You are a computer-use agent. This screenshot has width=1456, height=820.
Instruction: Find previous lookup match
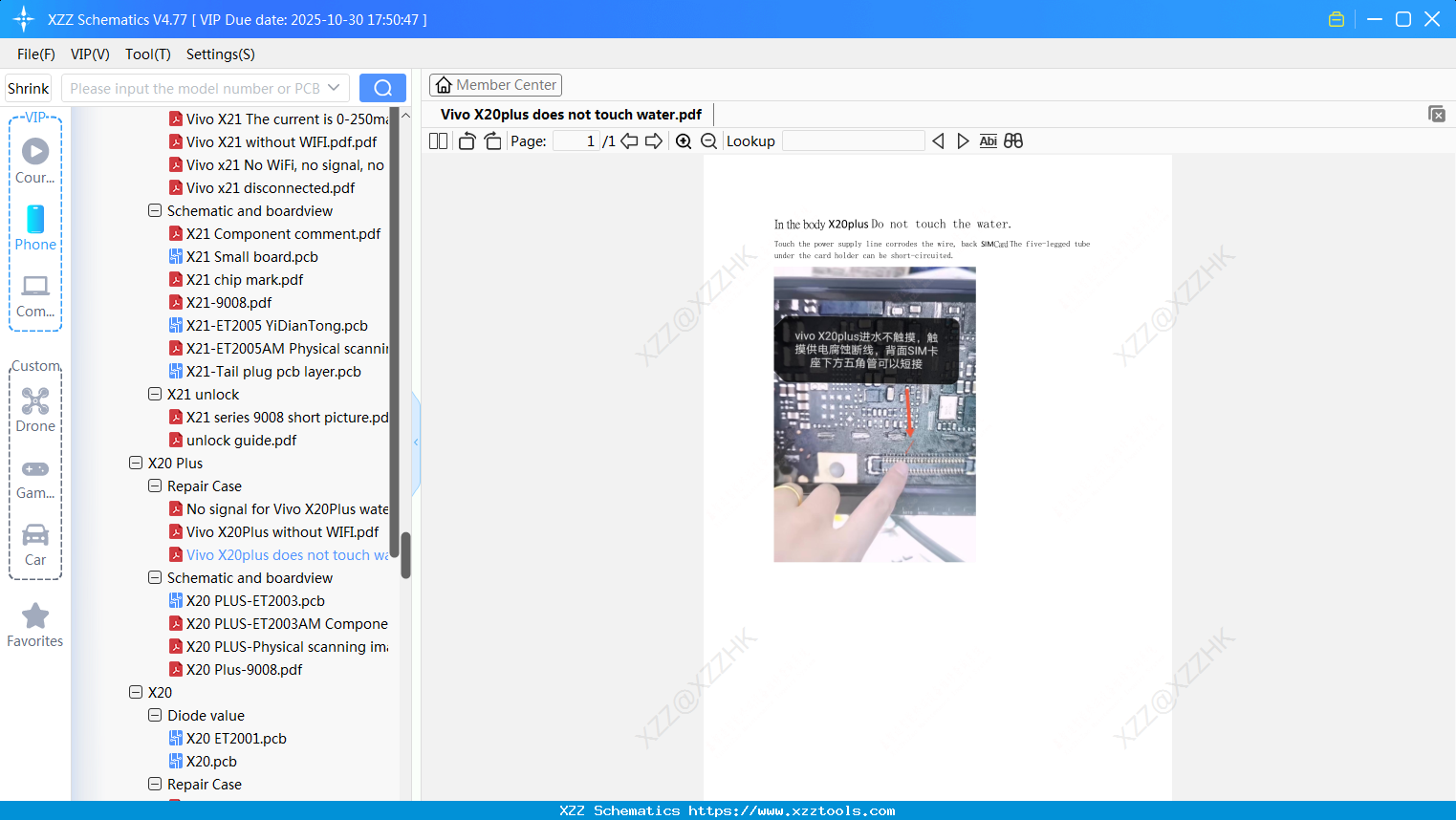point(938,141)
